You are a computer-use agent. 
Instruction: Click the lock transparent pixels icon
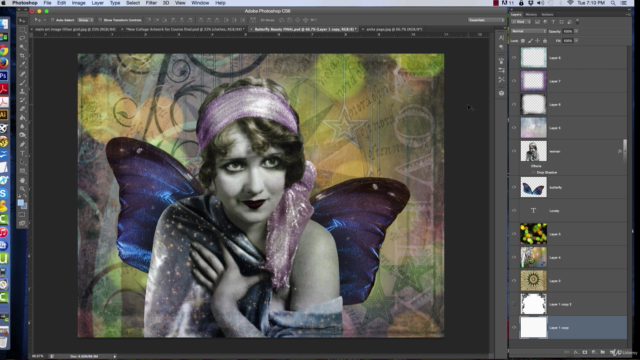click(523, 41)
